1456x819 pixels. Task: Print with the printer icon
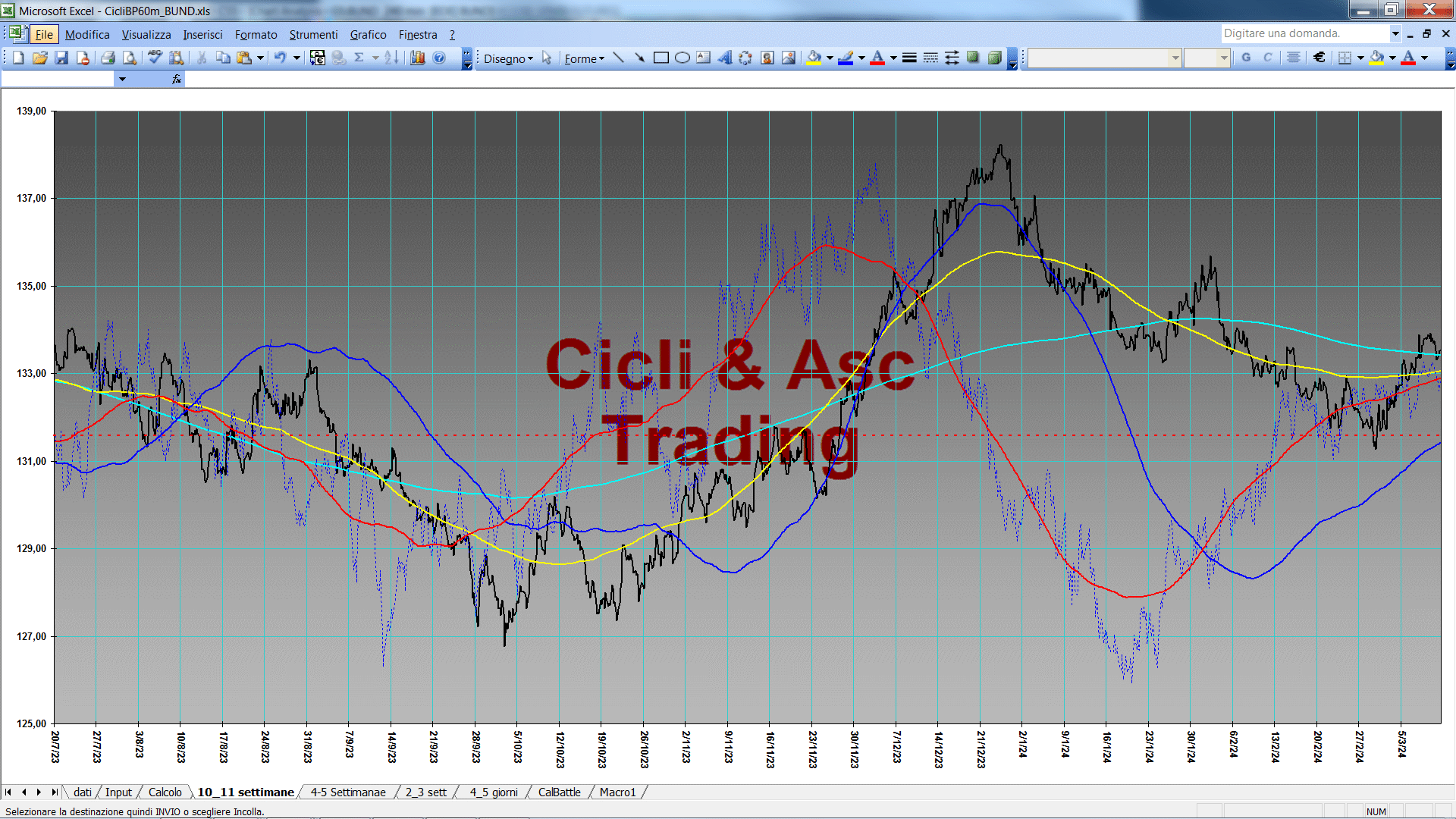pyautogui.click(x=108, y=58)
